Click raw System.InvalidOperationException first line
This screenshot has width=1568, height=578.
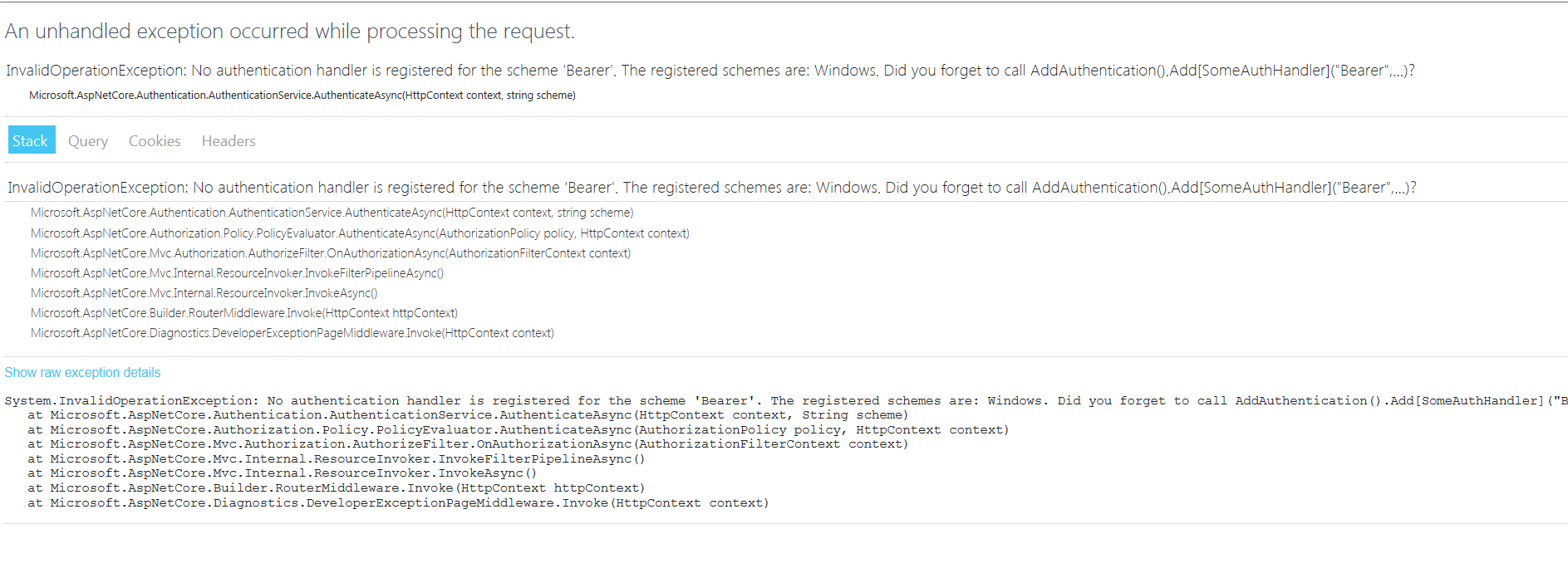point(785,401)
